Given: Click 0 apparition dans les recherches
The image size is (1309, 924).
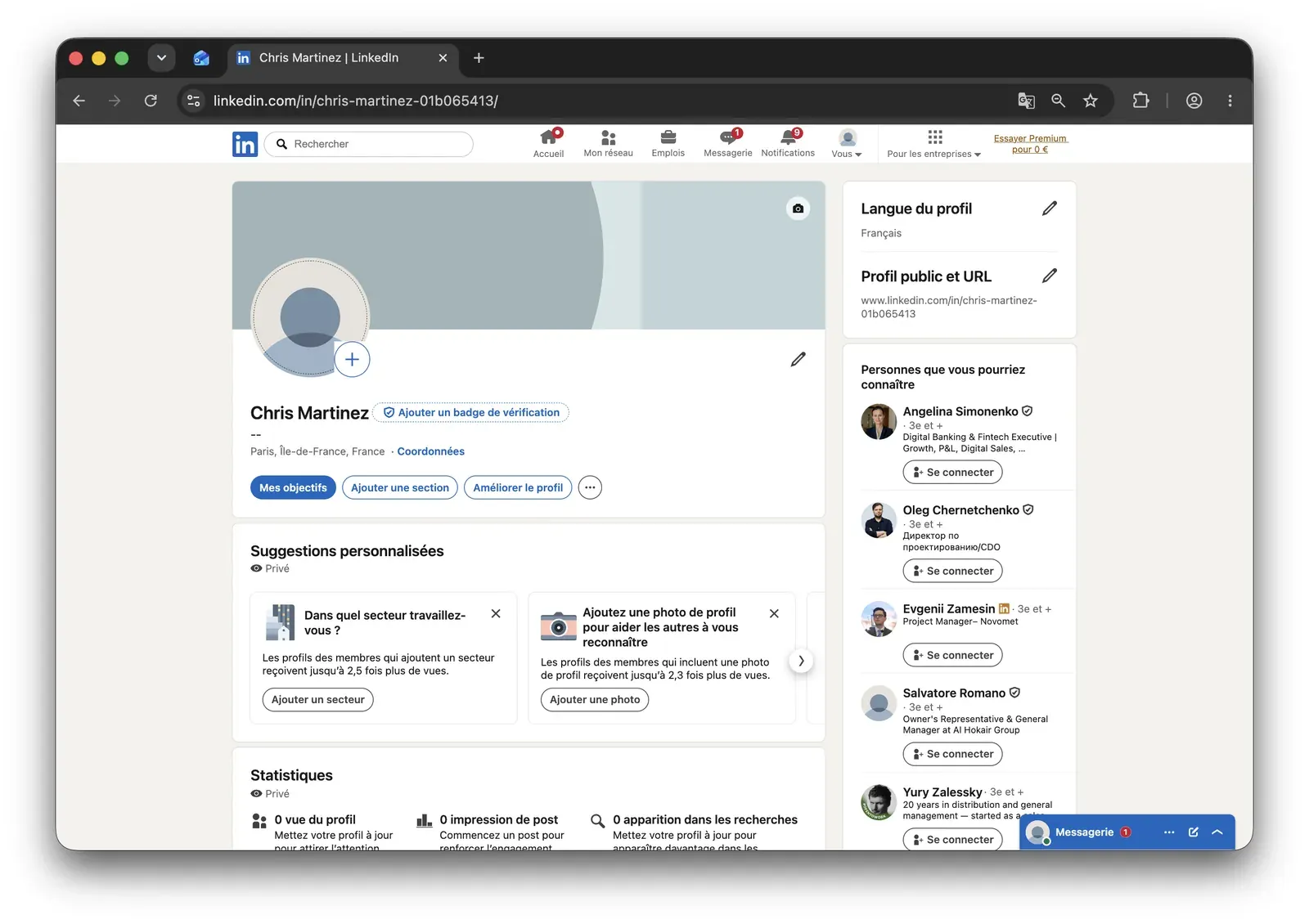Looking at the screenshot, I should coord(705,820).
